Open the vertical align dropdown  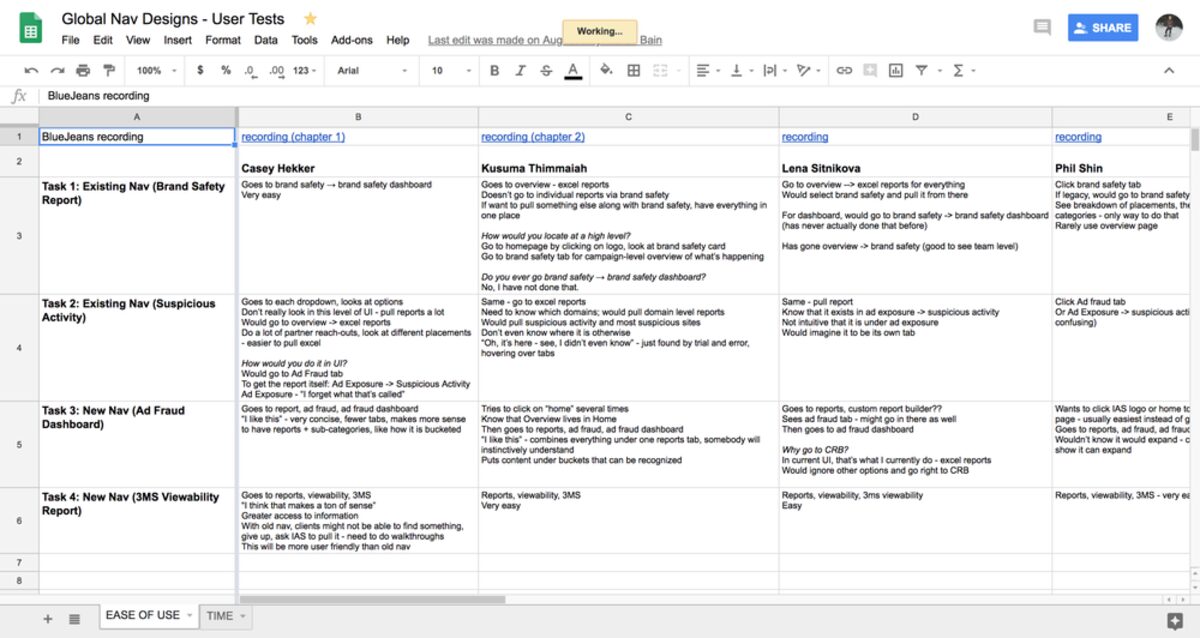point(741,71)
